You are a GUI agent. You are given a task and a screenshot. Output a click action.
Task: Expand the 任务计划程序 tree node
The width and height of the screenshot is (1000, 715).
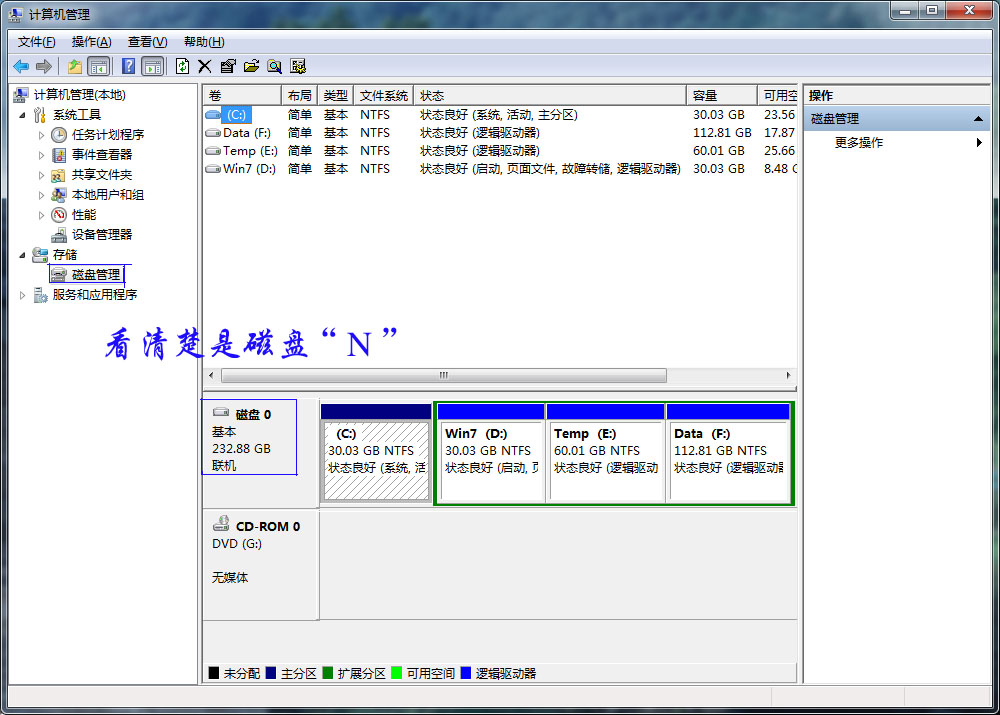pyautogui.click(x=41, y=135)
